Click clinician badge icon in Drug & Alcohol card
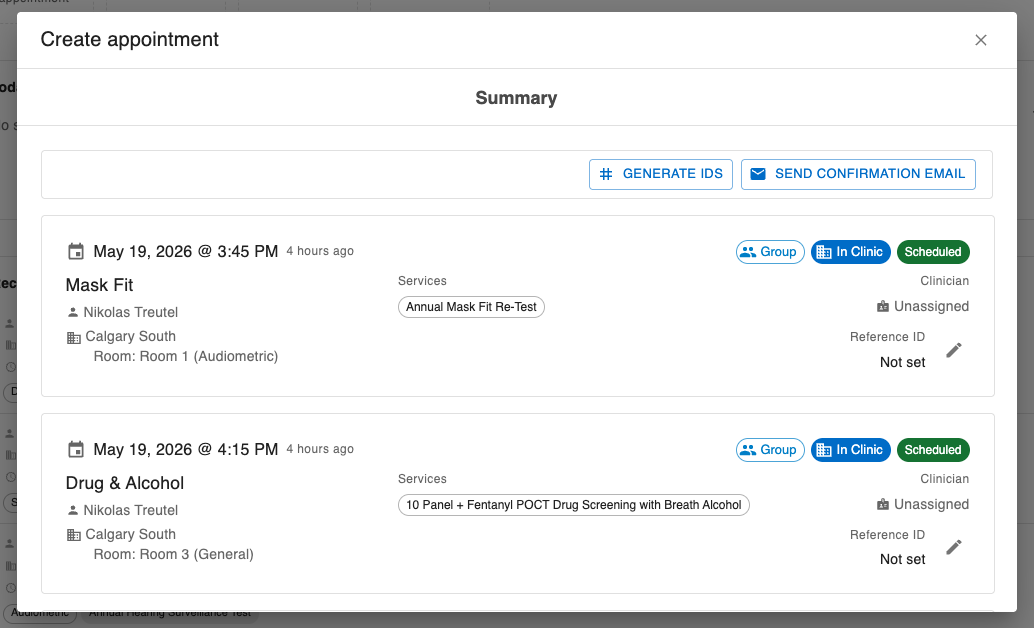This screenshot has width=1034, height=628. [883, 504]
